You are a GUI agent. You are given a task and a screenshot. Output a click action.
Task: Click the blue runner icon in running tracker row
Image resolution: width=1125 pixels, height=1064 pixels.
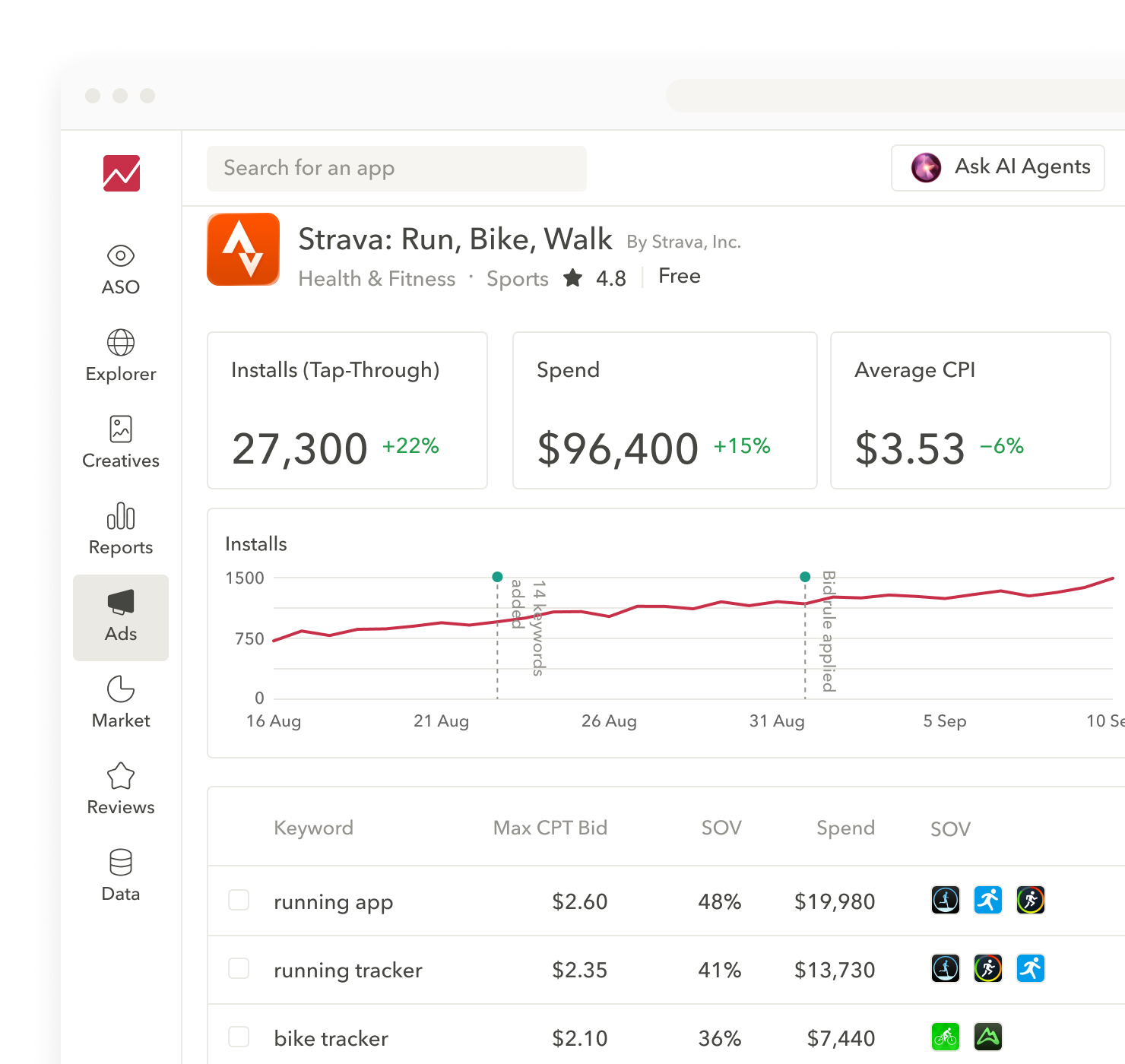1031,968
